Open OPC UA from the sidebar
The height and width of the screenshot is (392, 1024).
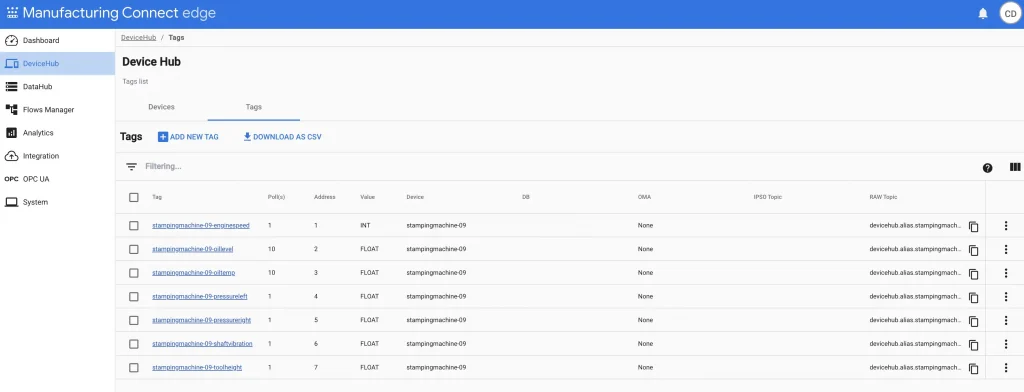pyautogui.click(x=57, y=179)
